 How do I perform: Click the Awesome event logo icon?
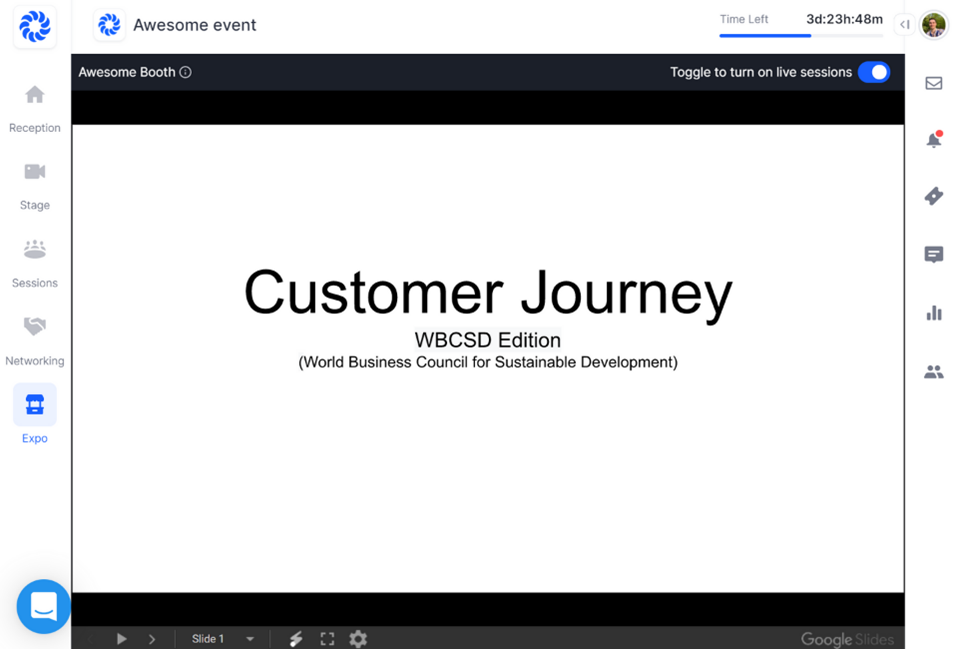tap(109, 25)
